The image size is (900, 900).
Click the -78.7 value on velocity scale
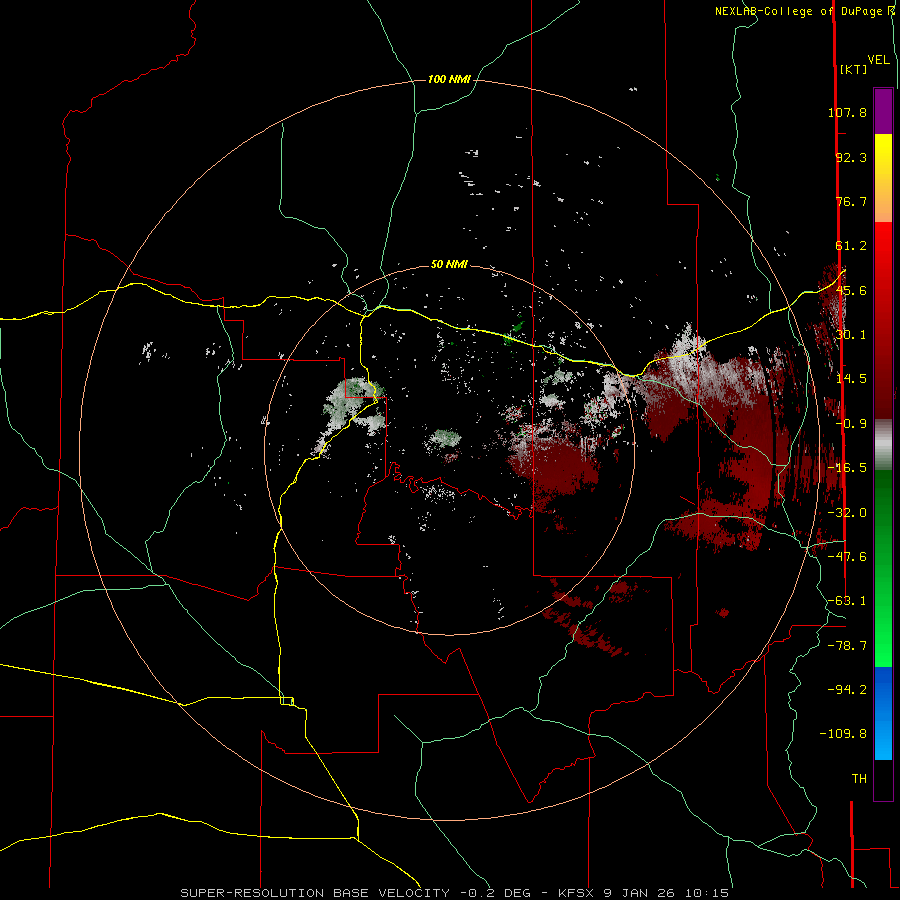click(x=847, y=646)
